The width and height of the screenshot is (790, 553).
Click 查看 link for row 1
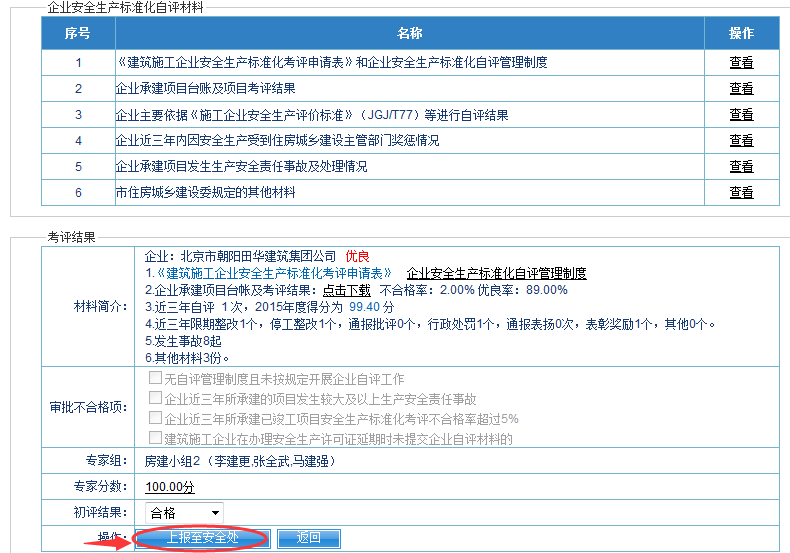(741, 62)
